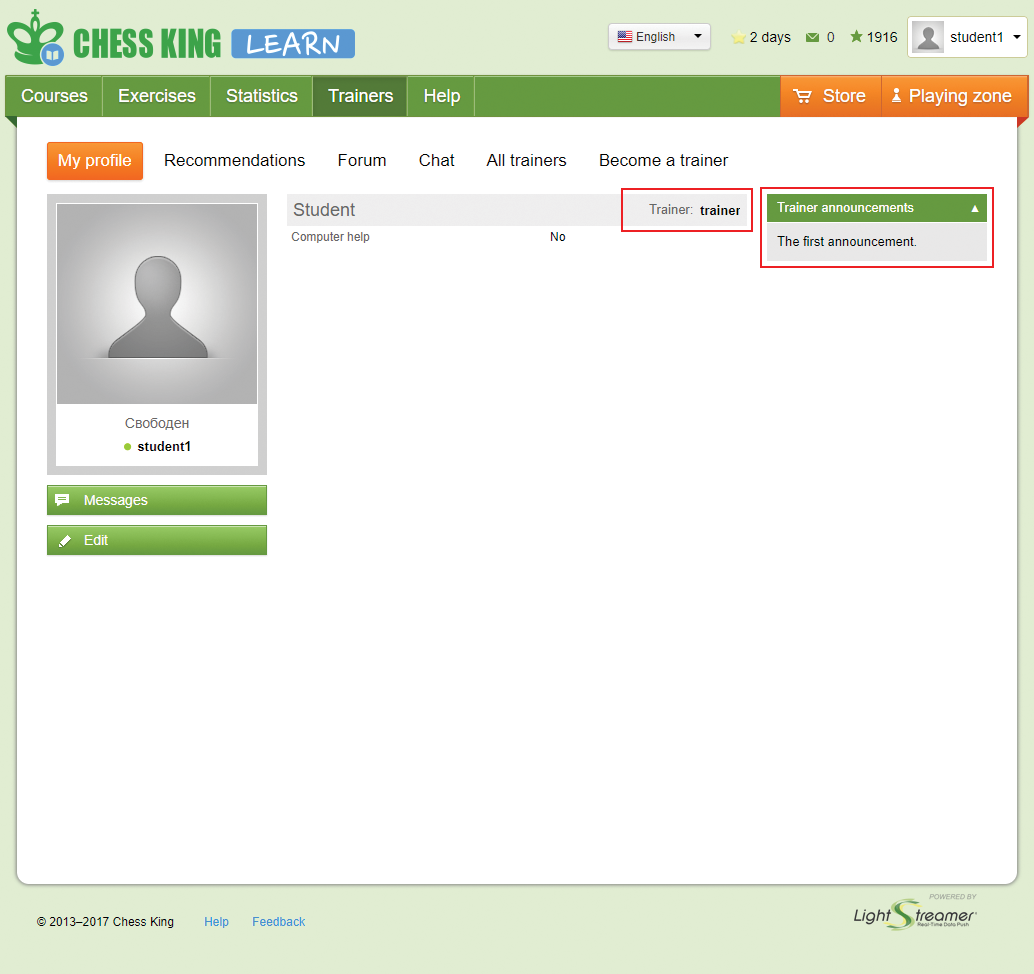Expand the student1 account menu arrow
The width and height of the screenshot is (1034, 974).
click(1017, 37)
